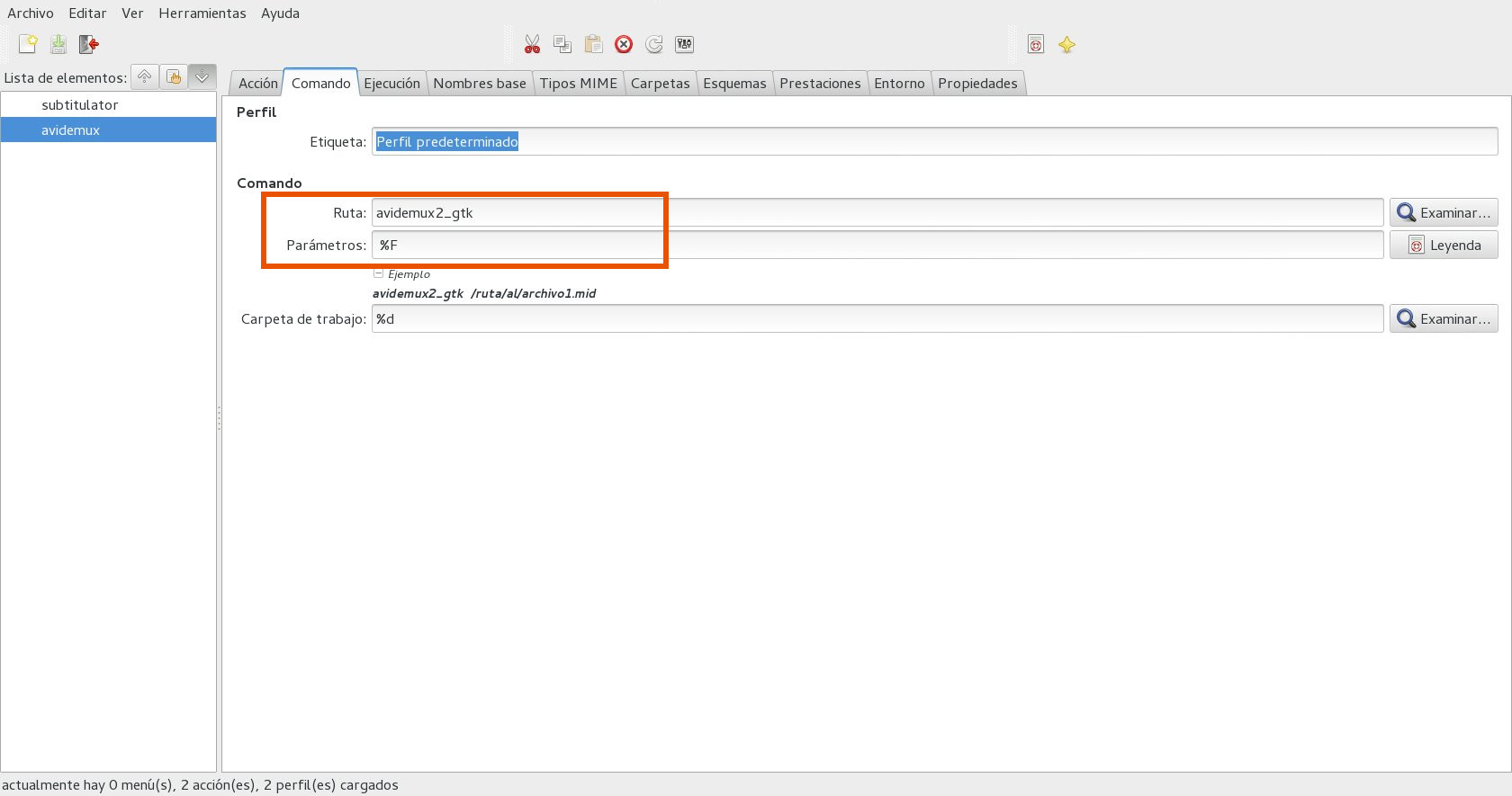Click the copy icon in toolbar

562,44
